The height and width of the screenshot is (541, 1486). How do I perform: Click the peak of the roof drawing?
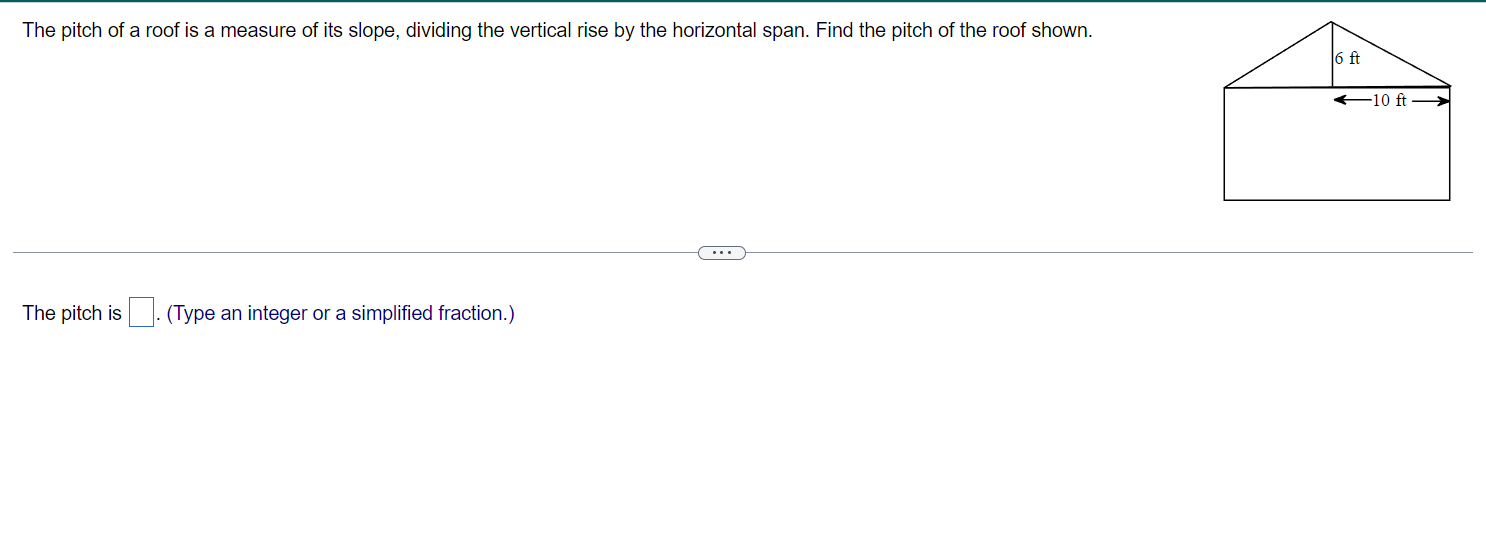tap(1332, 23)
